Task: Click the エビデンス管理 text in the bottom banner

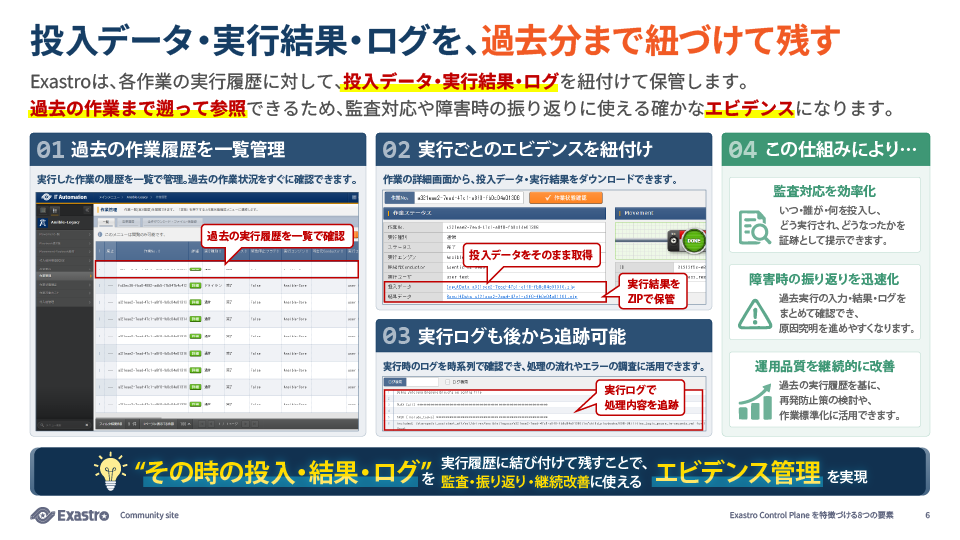Action: click(738, 472)
